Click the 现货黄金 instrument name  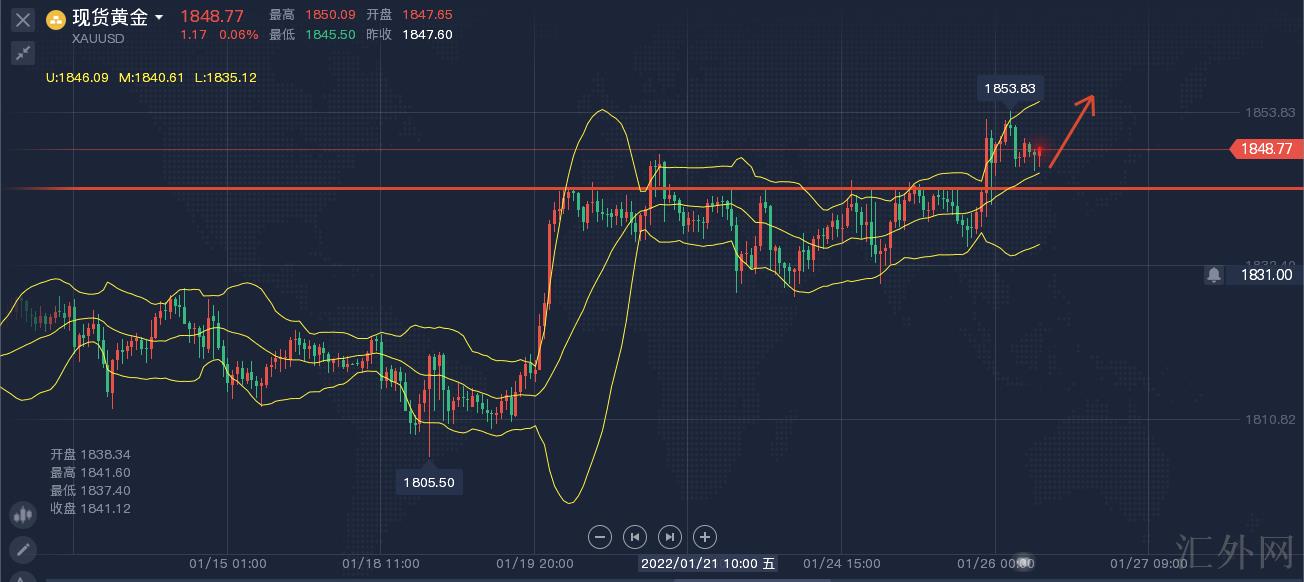pos(109,18)
